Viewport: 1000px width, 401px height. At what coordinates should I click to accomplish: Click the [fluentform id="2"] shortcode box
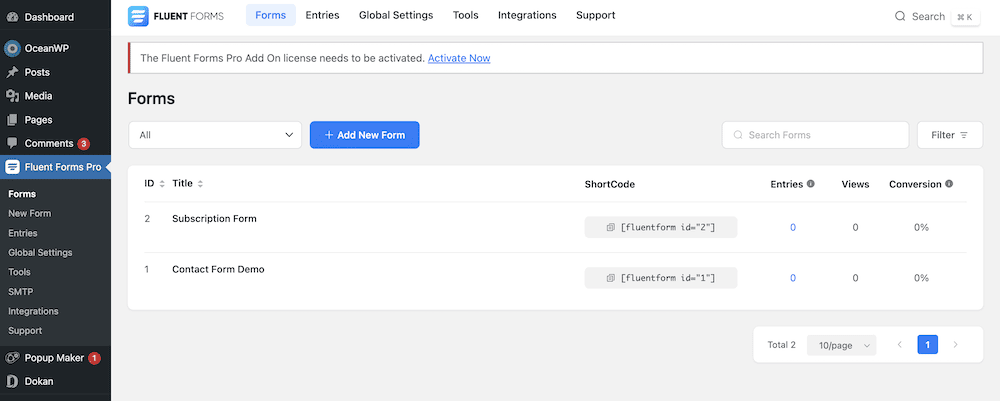pyautogui.click(x=661, y=227)
